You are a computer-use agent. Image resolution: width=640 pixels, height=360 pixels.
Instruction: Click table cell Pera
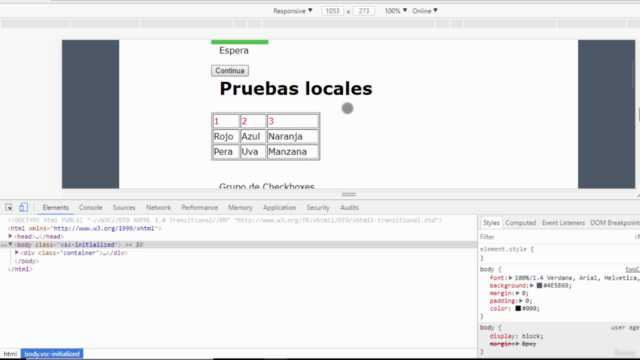[x=226, y=151]
